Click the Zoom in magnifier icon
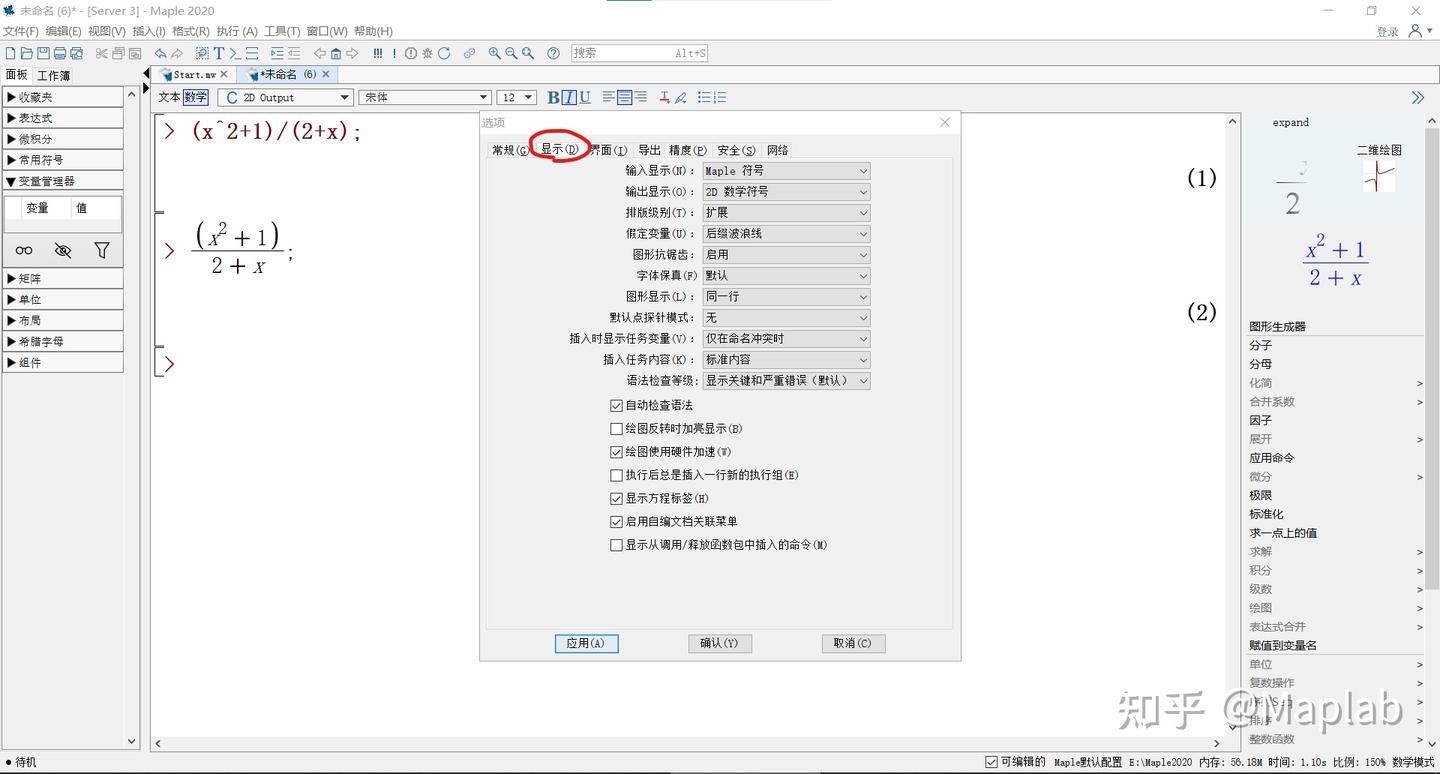The height and width of the screenshot is (774, 1440). click(493, 53)
